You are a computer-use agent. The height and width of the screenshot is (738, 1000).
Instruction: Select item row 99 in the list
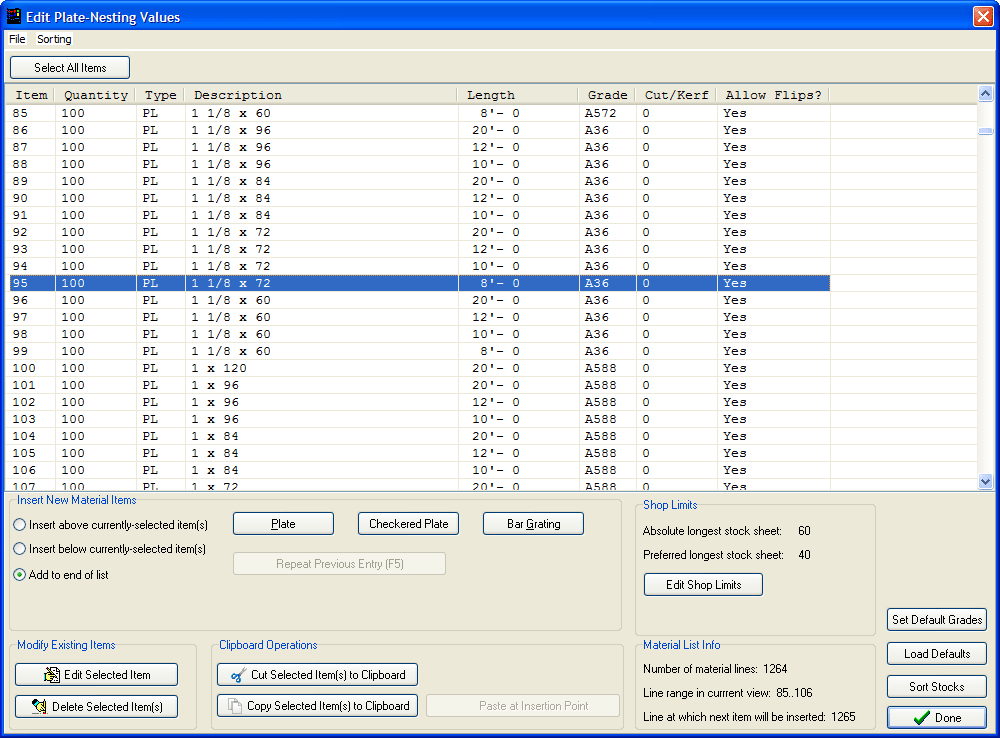418,351
